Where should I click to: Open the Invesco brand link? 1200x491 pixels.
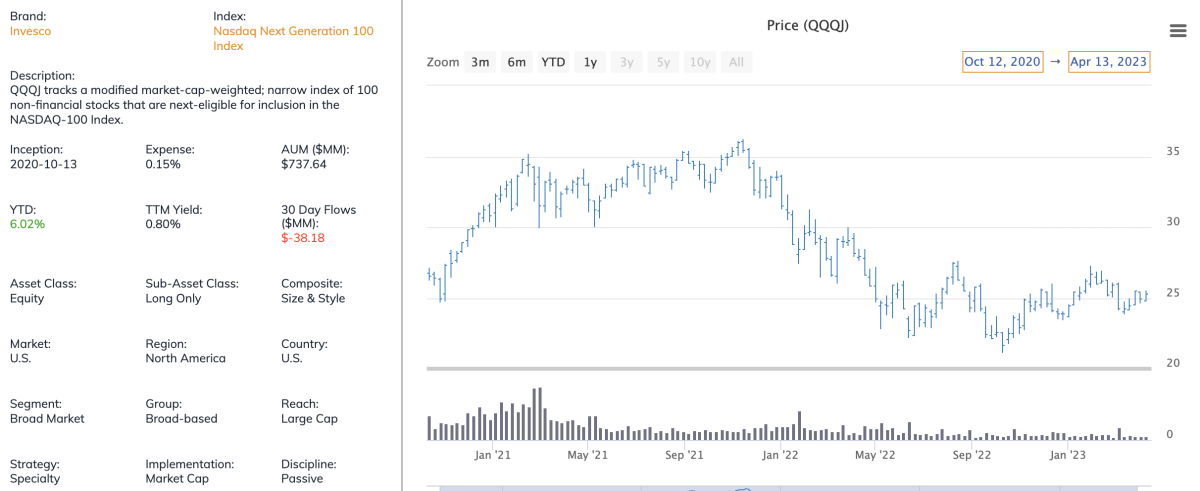point(30,31)
